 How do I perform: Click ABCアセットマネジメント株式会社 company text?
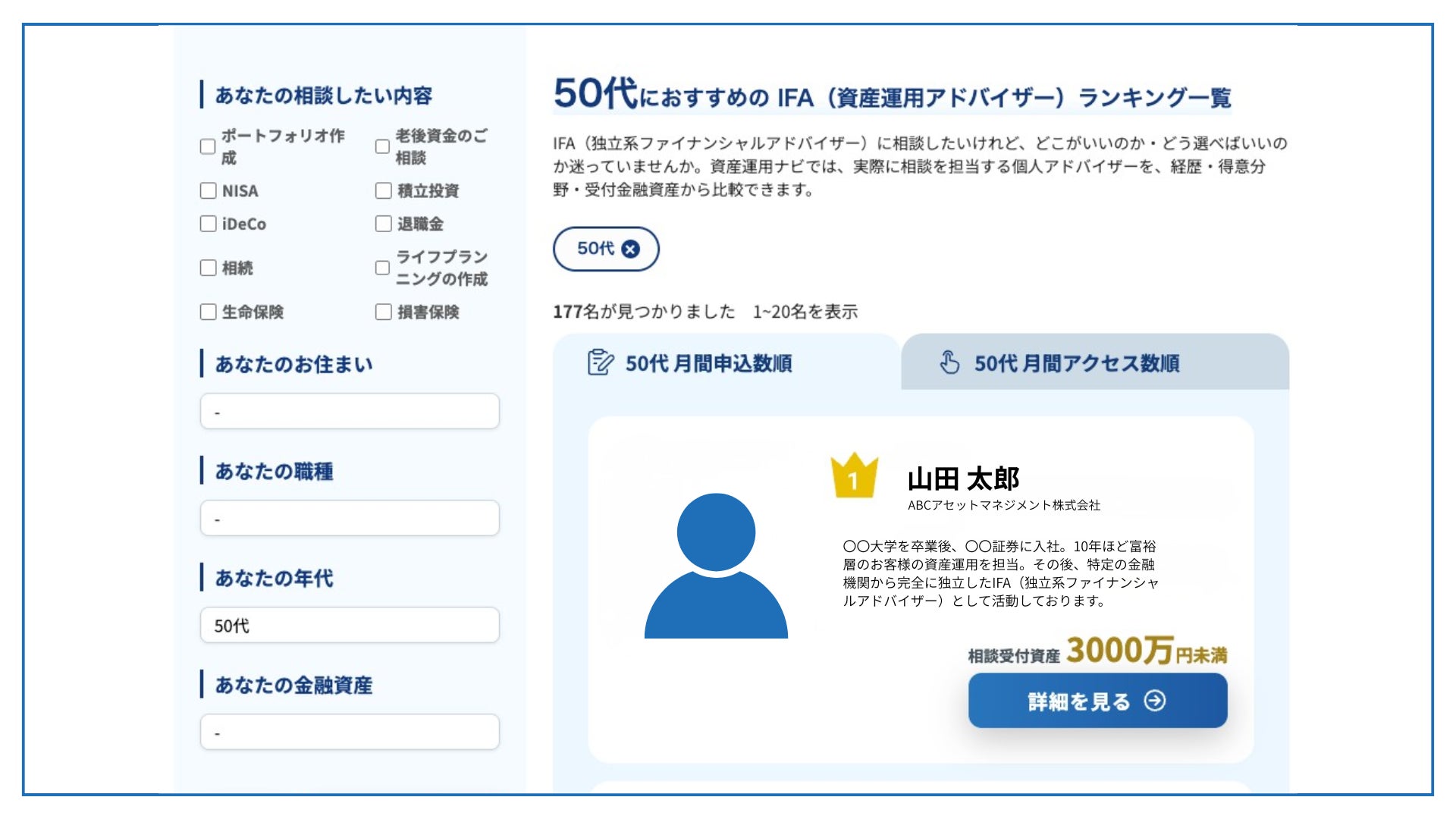(x=1003, y=505)
